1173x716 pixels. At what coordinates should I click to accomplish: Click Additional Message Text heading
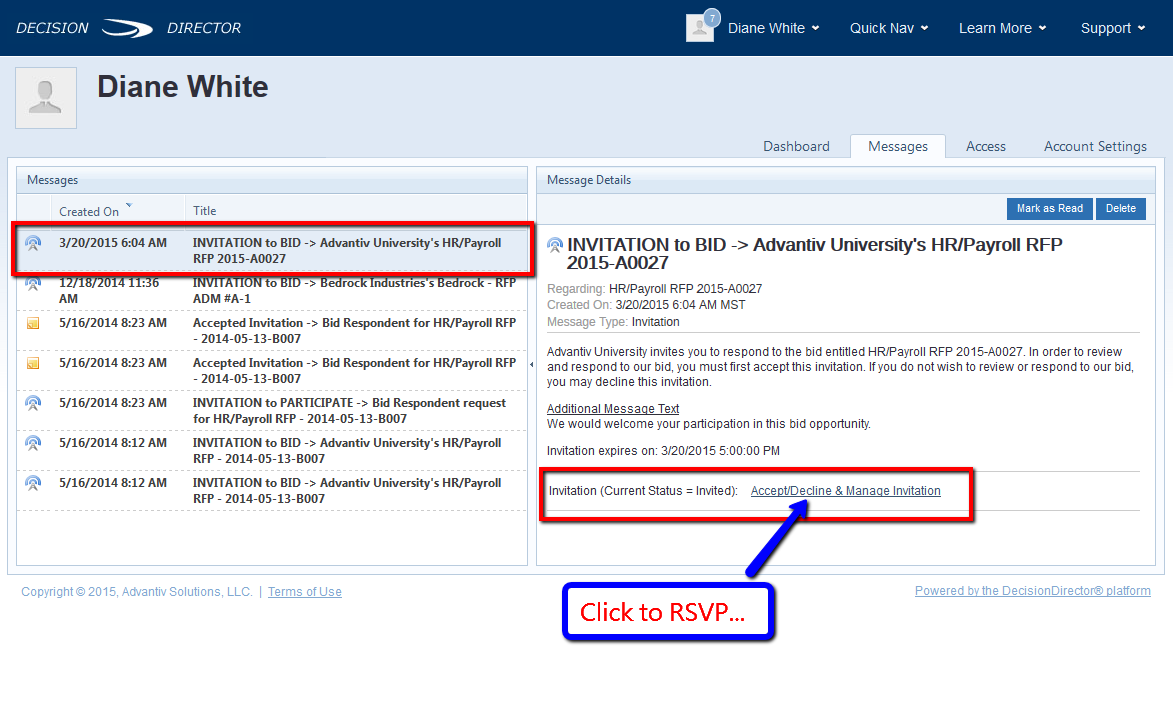pos(613,409)
